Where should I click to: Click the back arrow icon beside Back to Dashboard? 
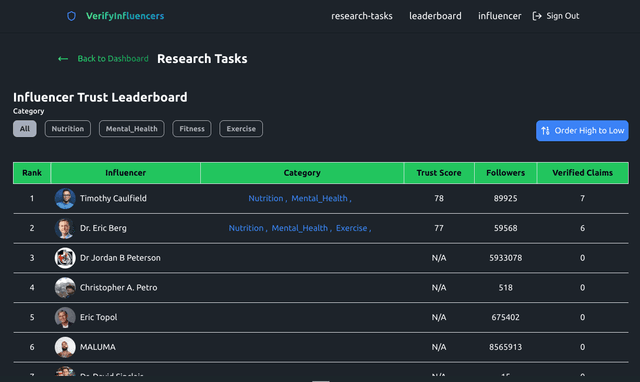click(x=63, y=59)
